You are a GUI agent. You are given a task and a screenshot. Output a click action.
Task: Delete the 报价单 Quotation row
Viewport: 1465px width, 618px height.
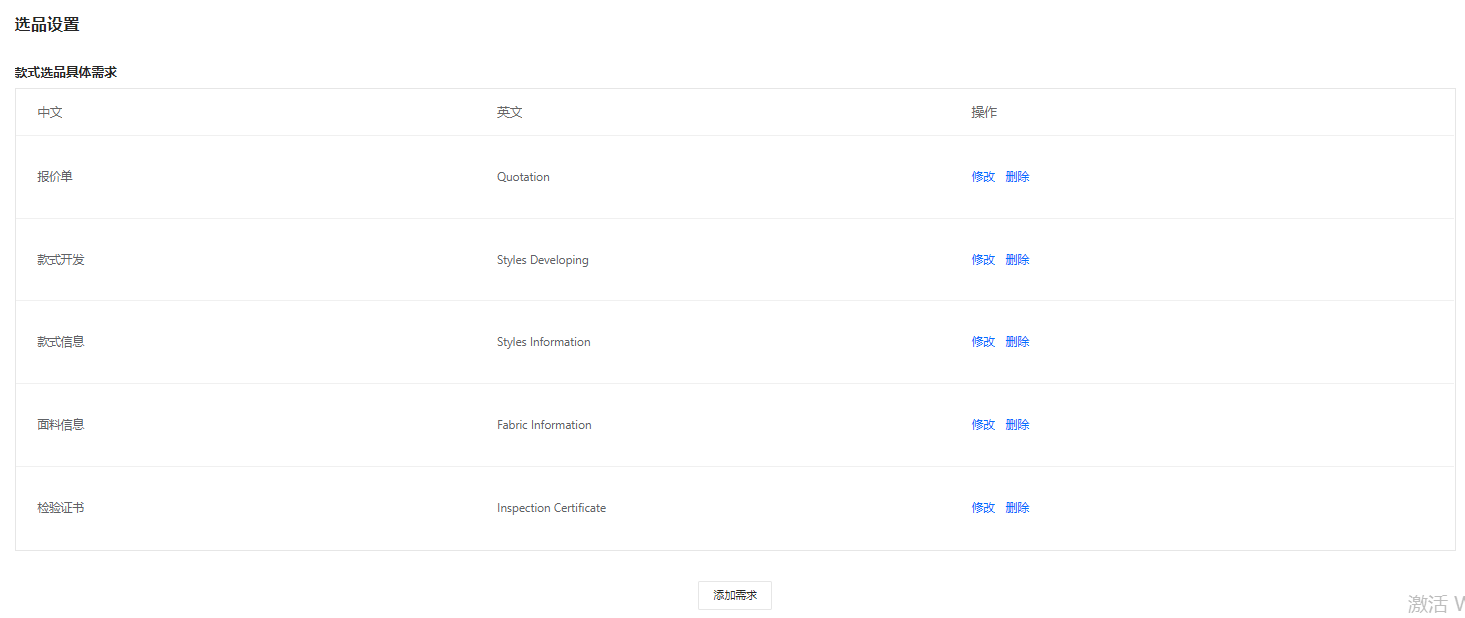pyautogui.click(x=1017, y=177)
